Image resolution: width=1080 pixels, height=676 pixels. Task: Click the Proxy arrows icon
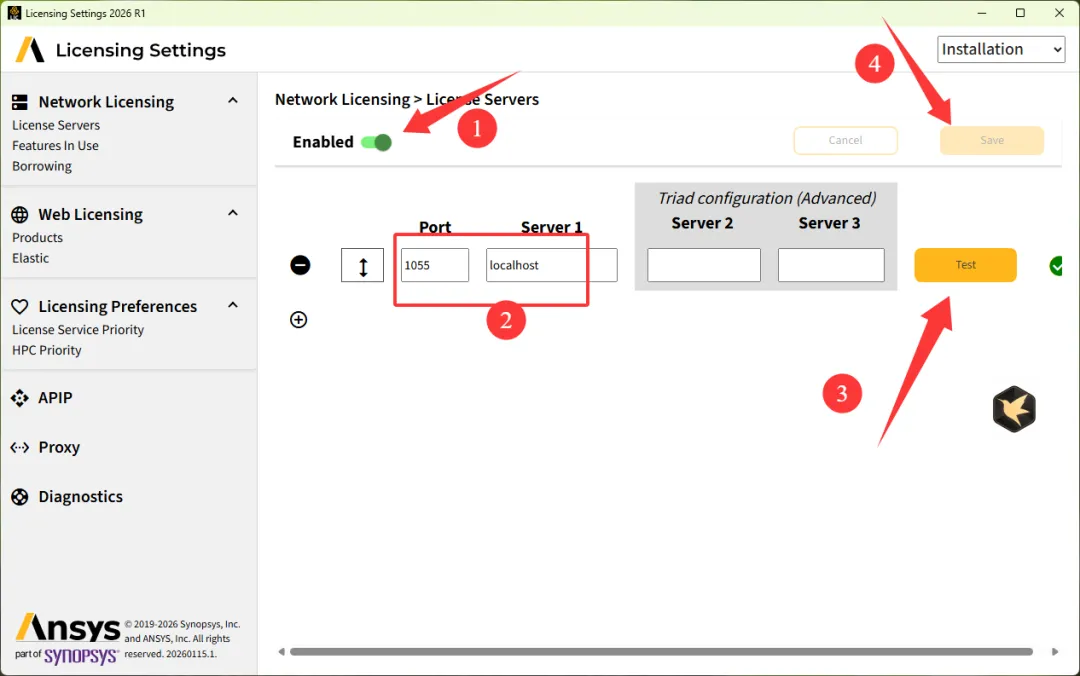(x=20, y=447)
